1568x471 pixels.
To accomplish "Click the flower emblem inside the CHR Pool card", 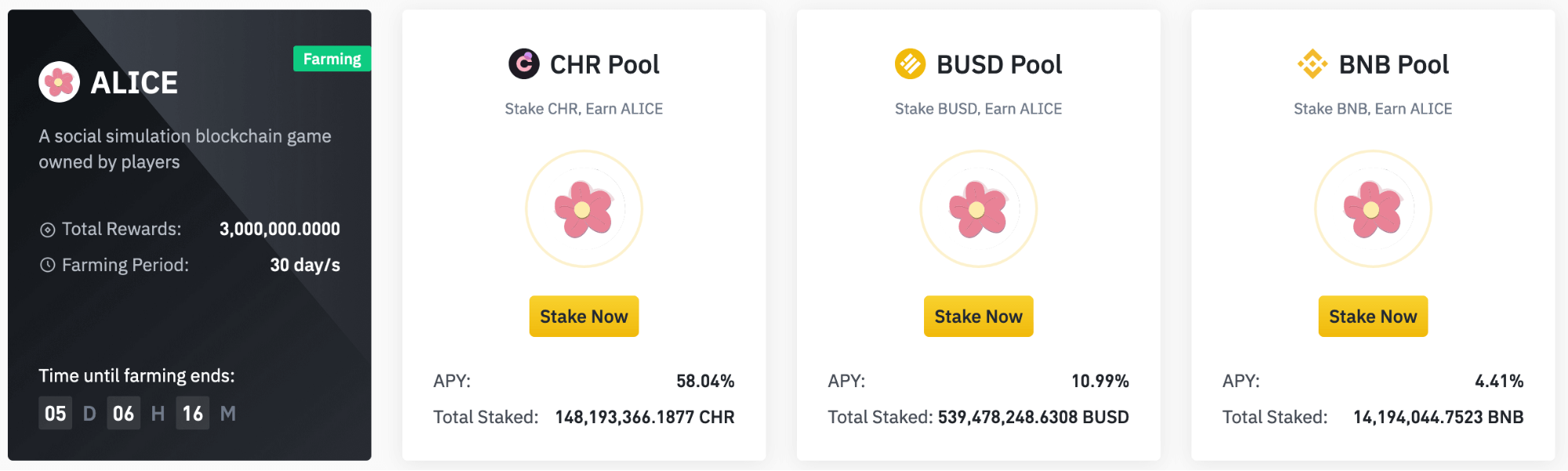I will 584,208.
